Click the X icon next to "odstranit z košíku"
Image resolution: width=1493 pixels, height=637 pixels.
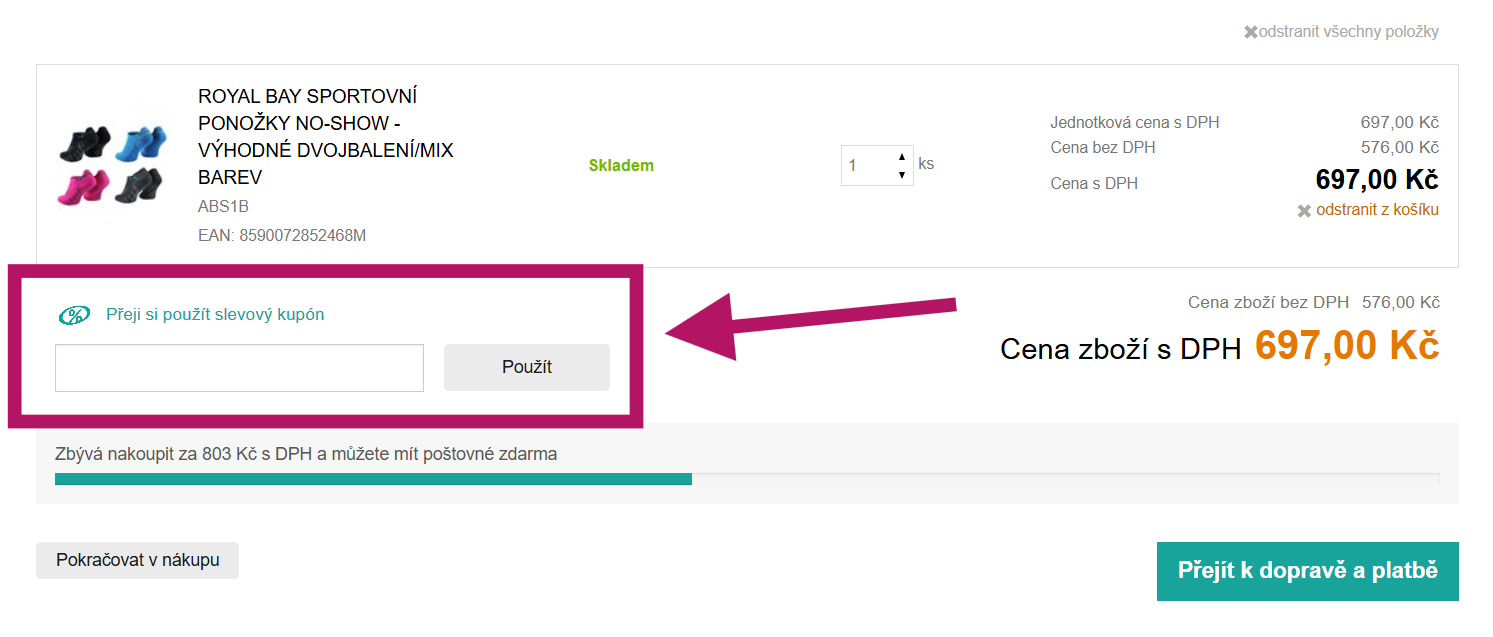click(1304, 211)
